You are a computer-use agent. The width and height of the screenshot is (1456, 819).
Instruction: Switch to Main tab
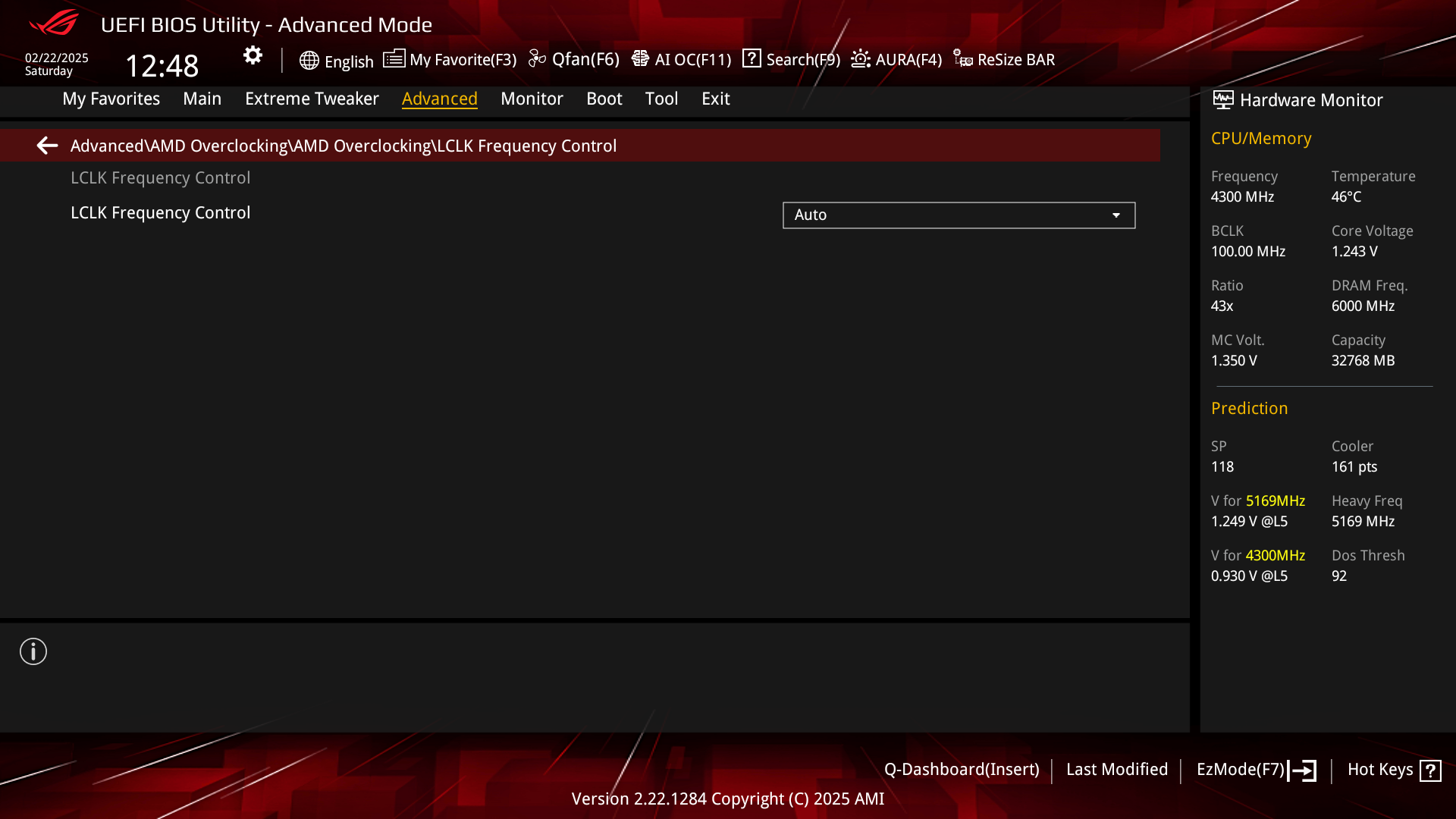coord(202,99)
